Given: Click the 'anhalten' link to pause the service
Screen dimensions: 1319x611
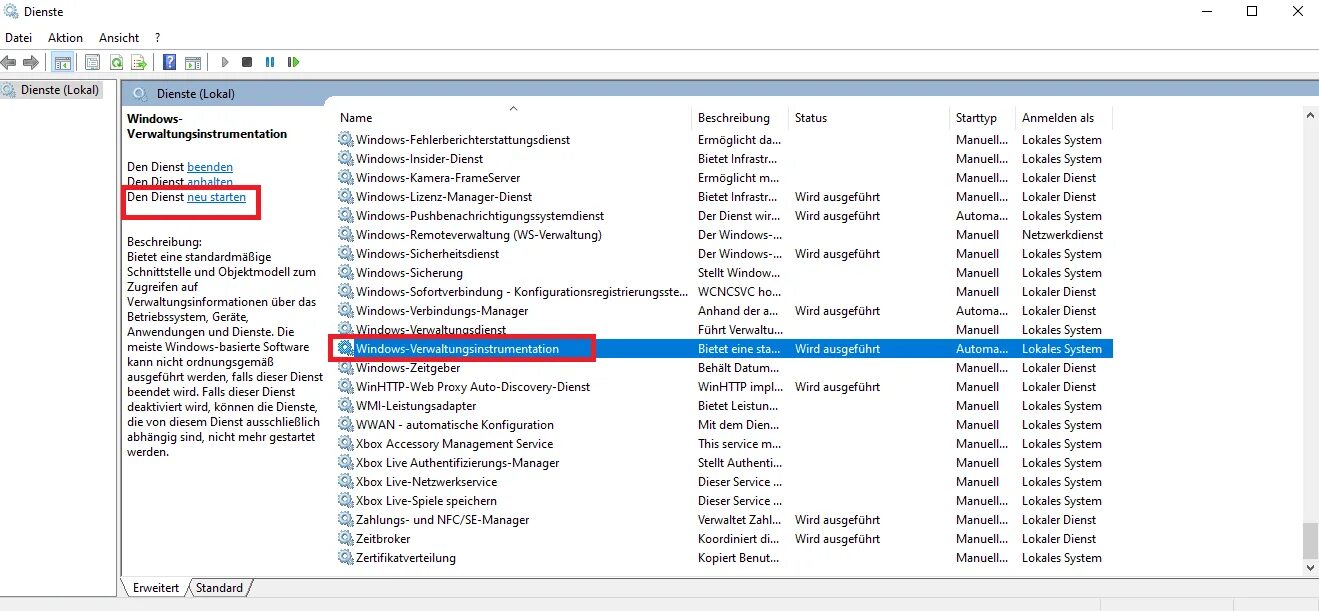Looking at the screenshot, I should pyautogui.click(x=210, y=182).
